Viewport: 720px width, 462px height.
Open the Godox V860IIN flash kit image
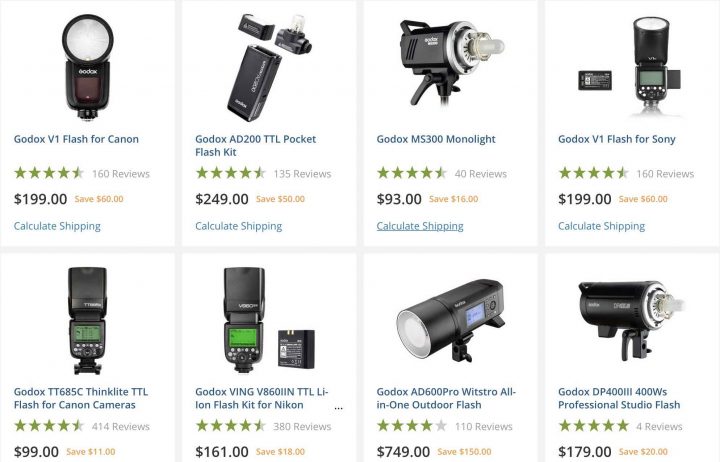[x=270, y=319]
